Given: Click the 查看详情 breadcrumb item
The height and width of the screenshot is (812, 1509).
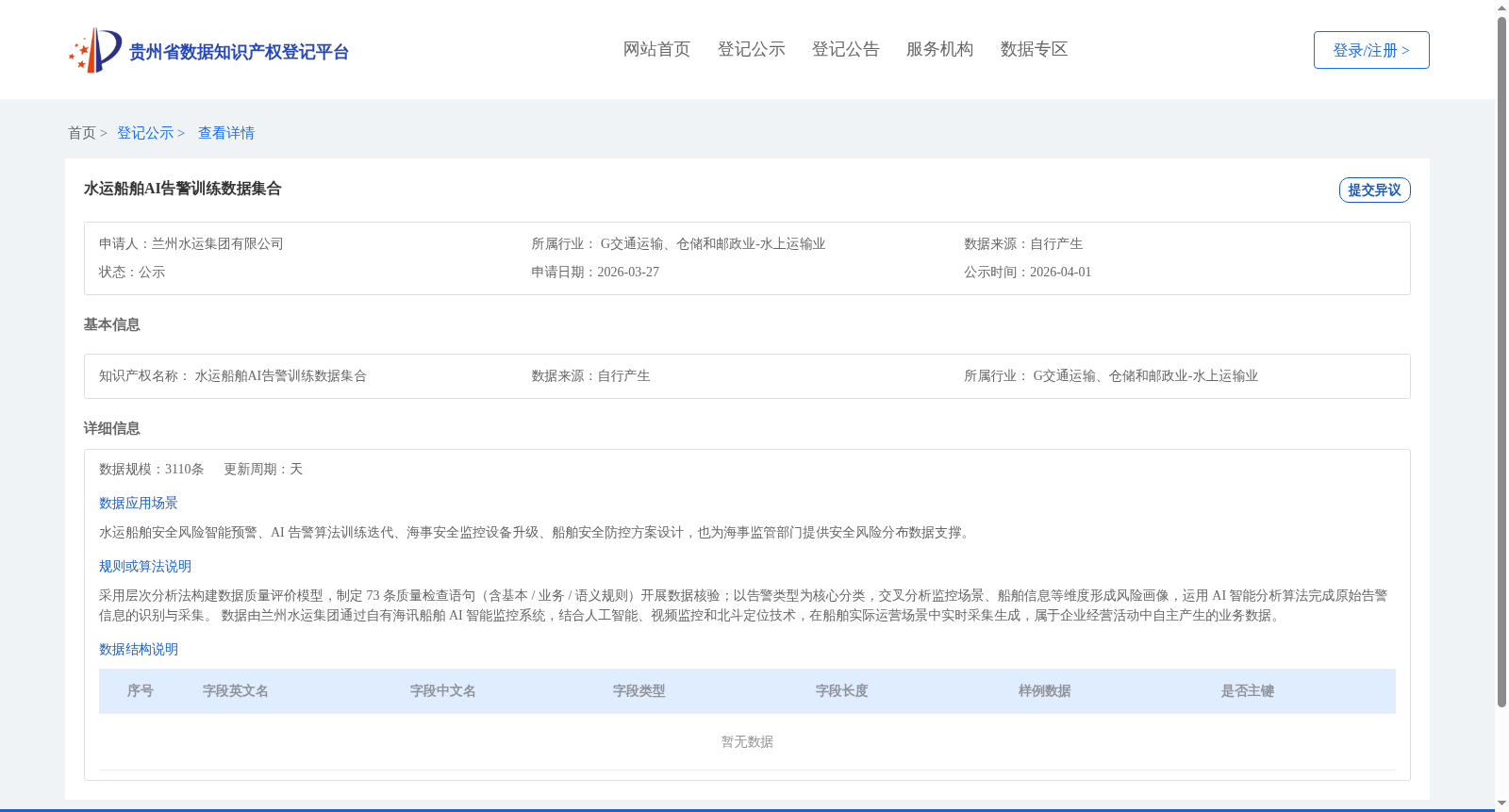Looking at the screenshot, I should click(226, 133).
